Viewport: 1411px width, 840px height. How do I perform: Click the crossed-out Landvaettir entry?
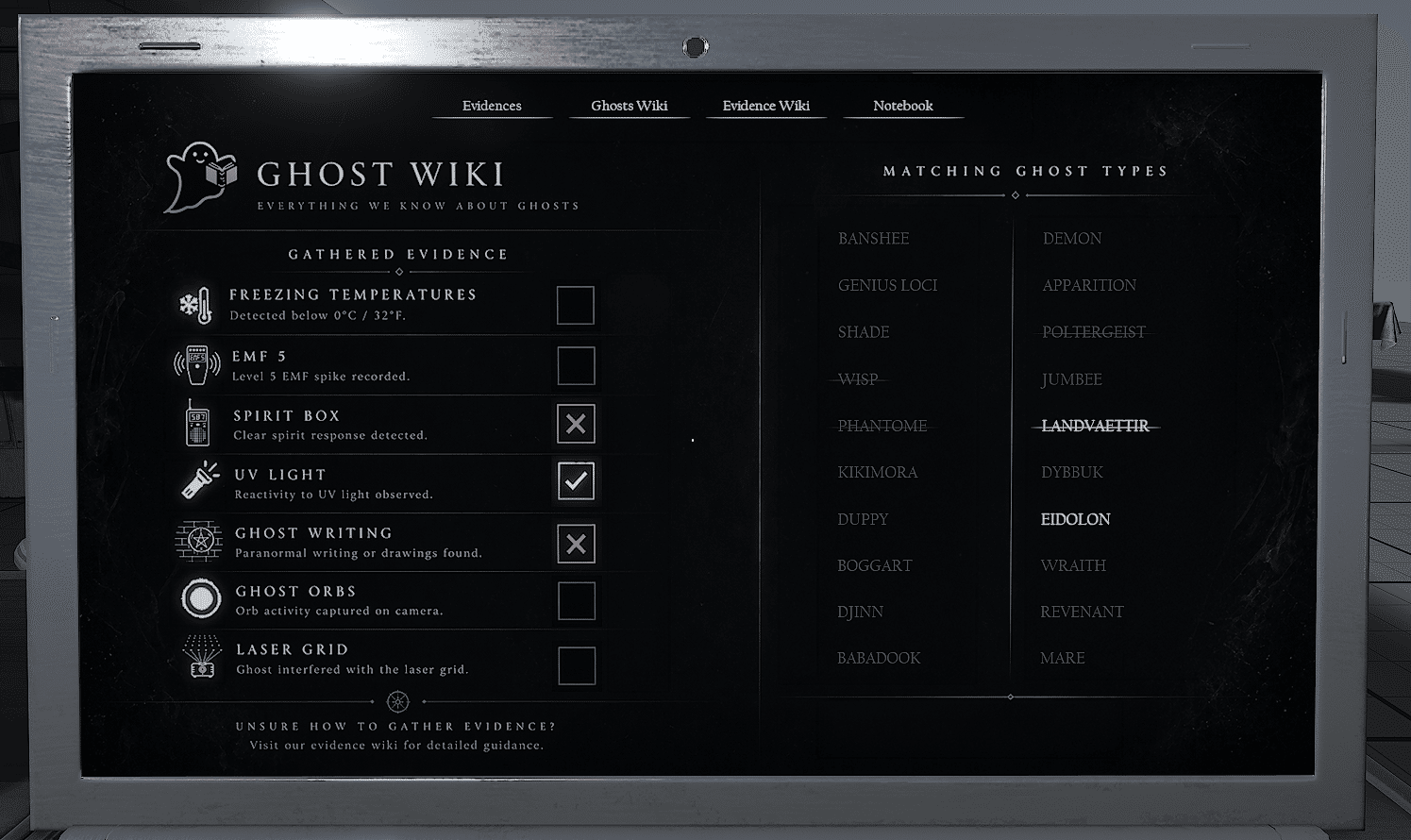1095,426
